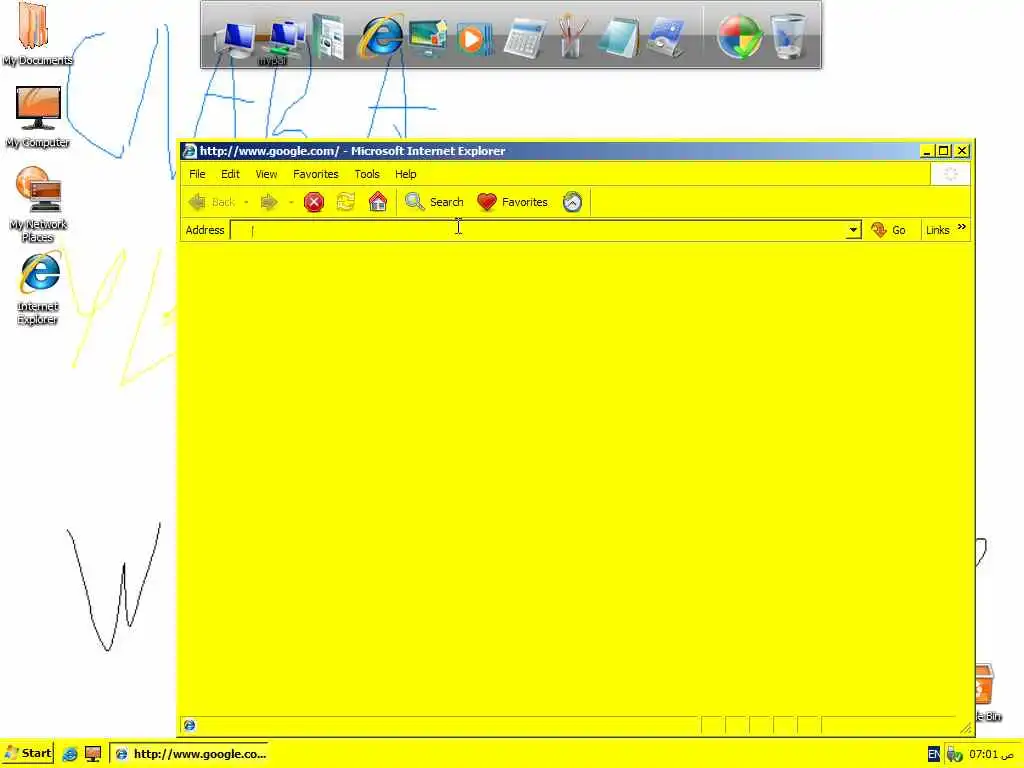Launch the Calculator dock icon

pyautogui.click(x=525, y=39)
